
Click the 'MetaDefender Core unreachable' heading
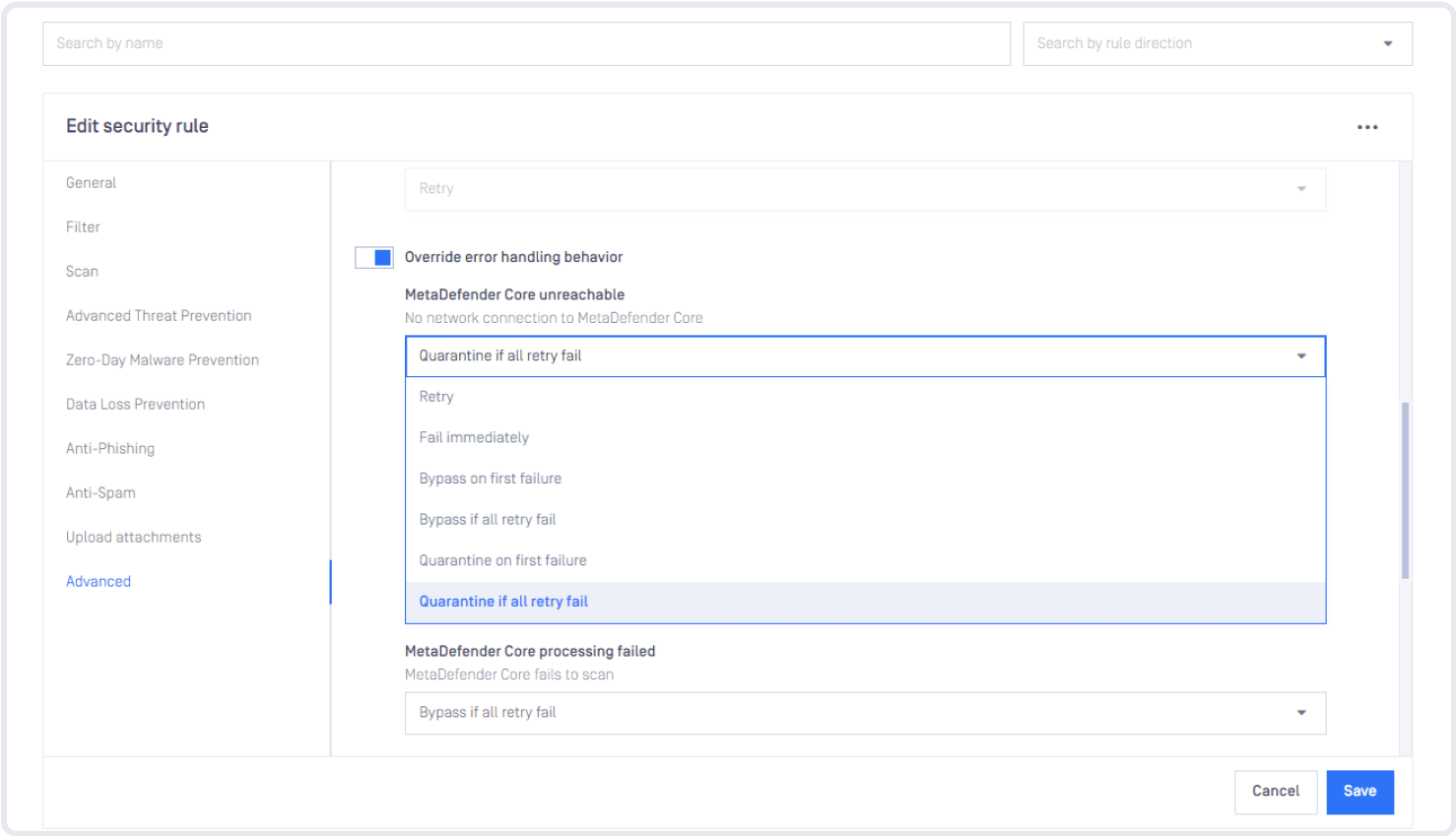(x=514, y=294)
